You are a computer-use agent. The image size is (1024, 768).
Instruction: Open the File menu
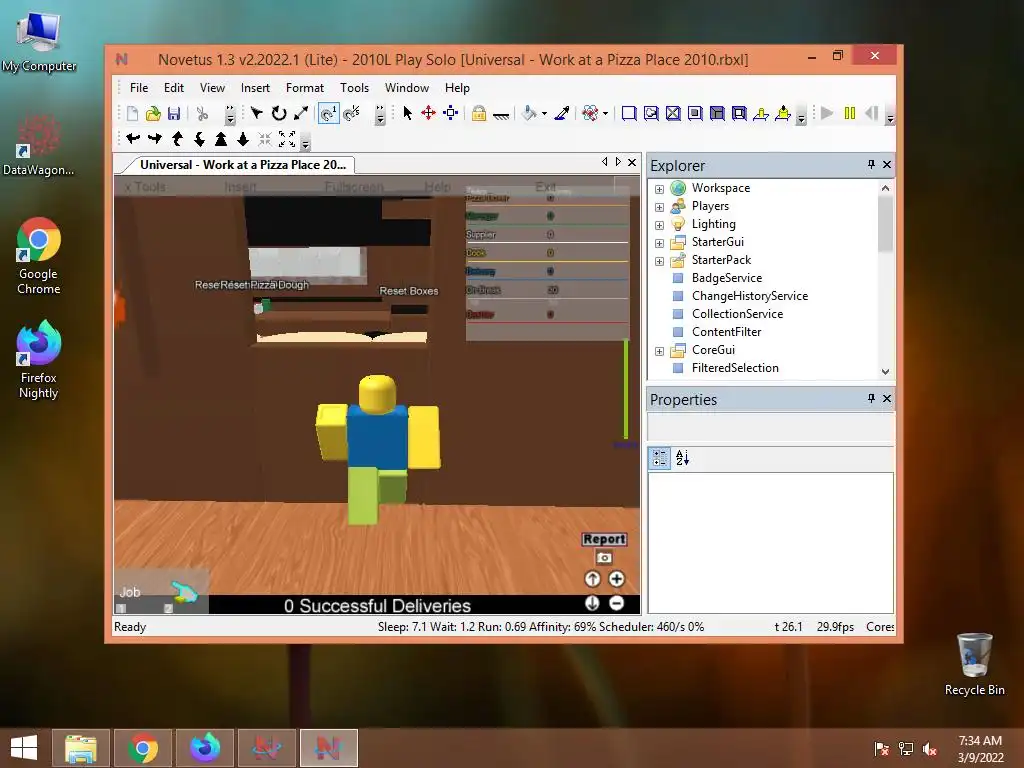138,88
